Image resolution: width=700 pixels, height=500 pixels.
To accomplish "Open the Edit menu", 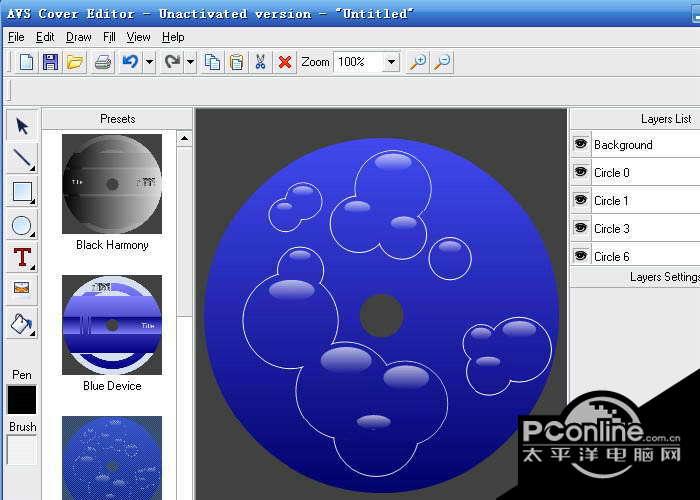I will pyautogui.click(x=45, y=37).
